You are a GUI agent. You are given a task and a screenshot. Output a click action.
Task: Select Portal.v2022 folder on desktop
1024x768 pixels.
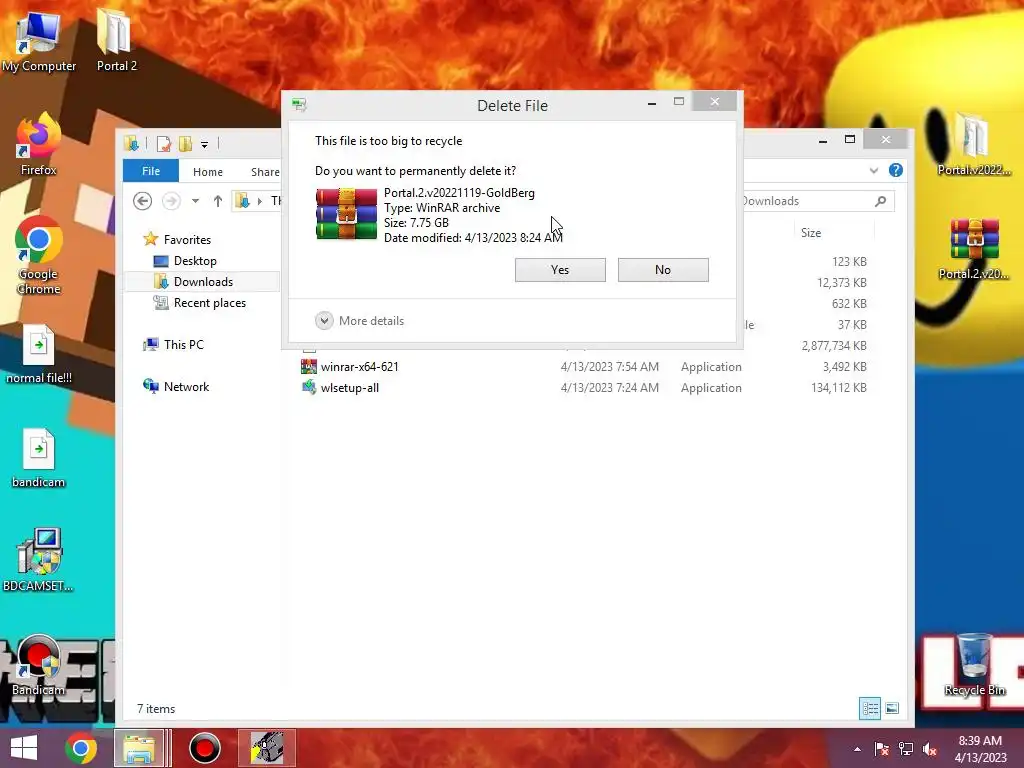pos(974,144)
